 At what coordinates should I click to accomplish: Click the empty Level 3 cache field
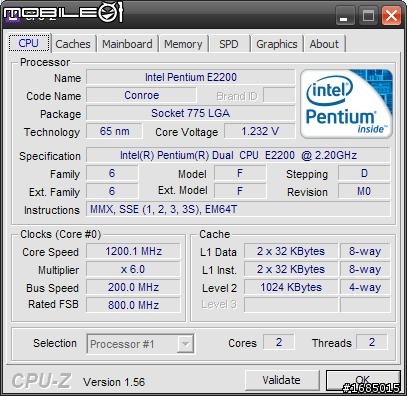click(x=291, y=305)
